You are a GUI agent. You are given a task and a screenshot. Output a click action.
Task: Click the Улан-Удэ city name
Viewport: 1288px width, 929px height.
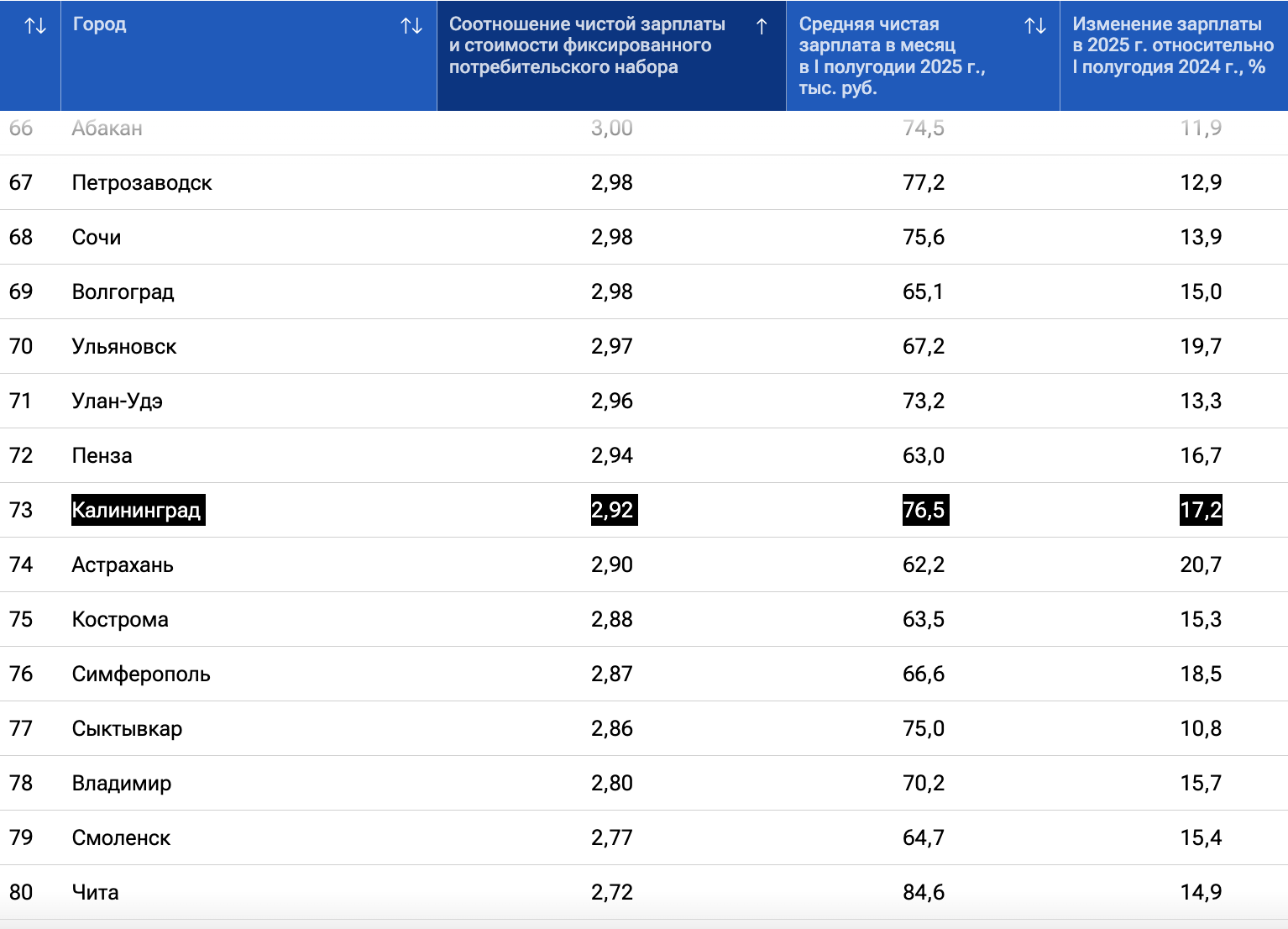pos(117,401)
